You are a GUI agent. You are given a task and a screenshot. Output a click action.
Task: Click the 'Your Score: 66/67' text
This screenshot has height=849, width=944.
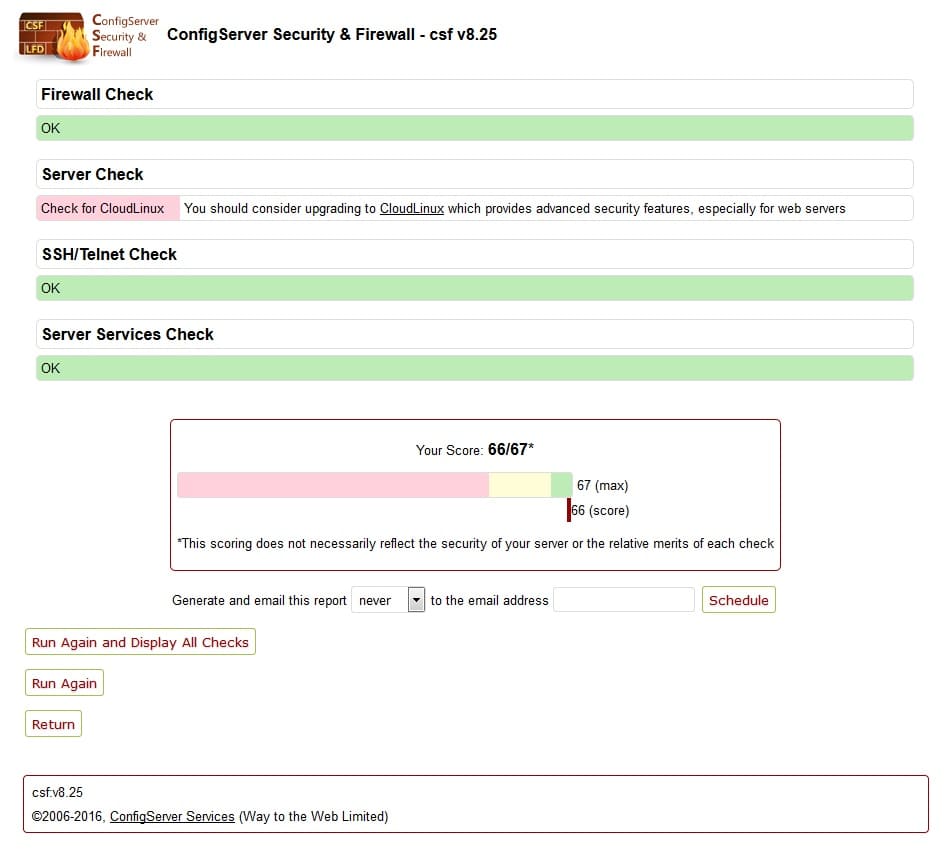tap(474, 450)
